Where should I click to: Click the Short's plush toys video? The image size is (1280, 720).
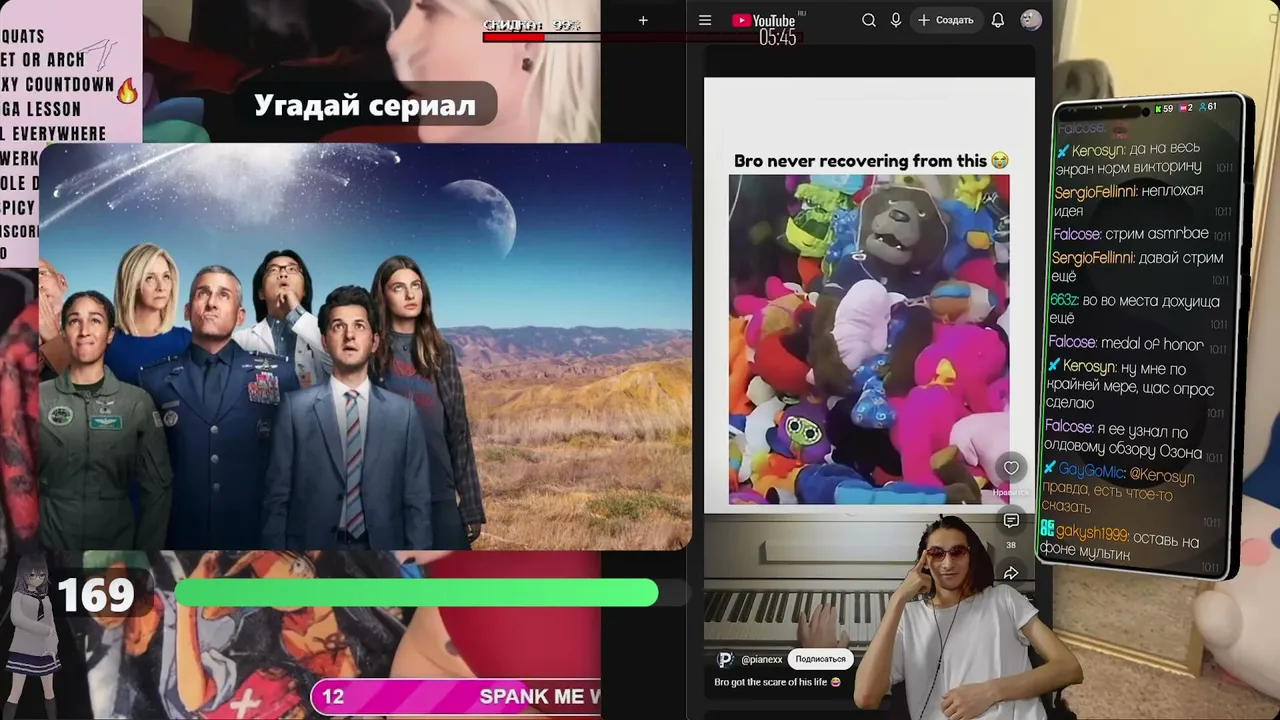tap(869, 340)
